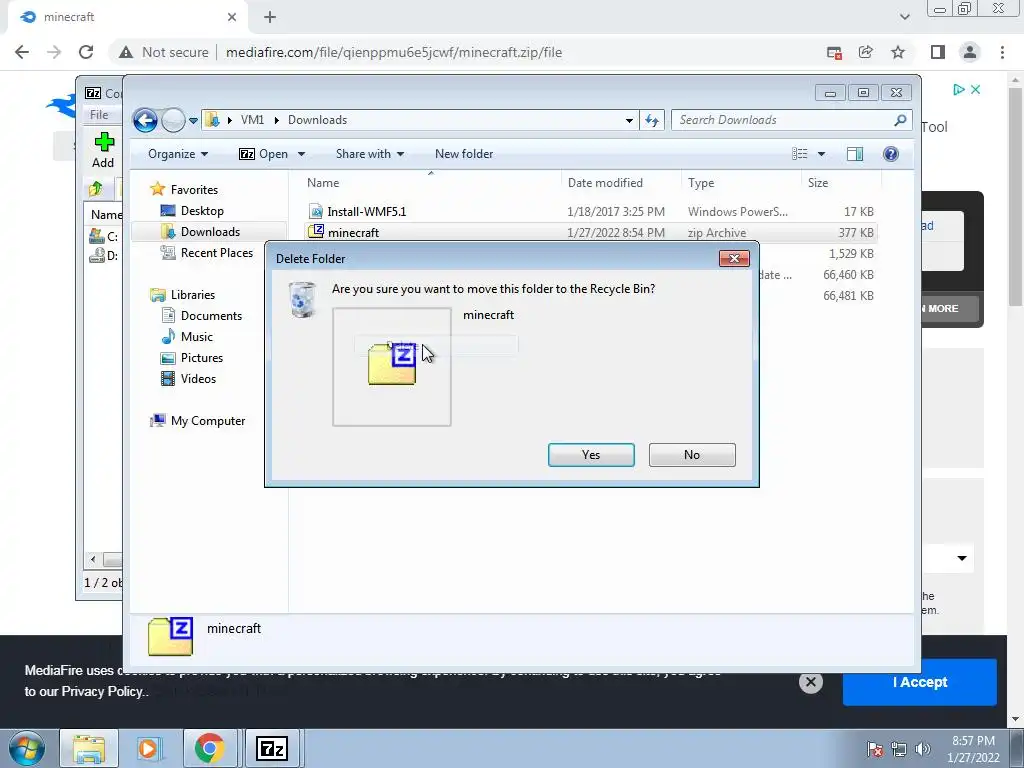Click the share page icon in Chrome
Viewport: 1024px width, 768px height.
coord(866,52)
